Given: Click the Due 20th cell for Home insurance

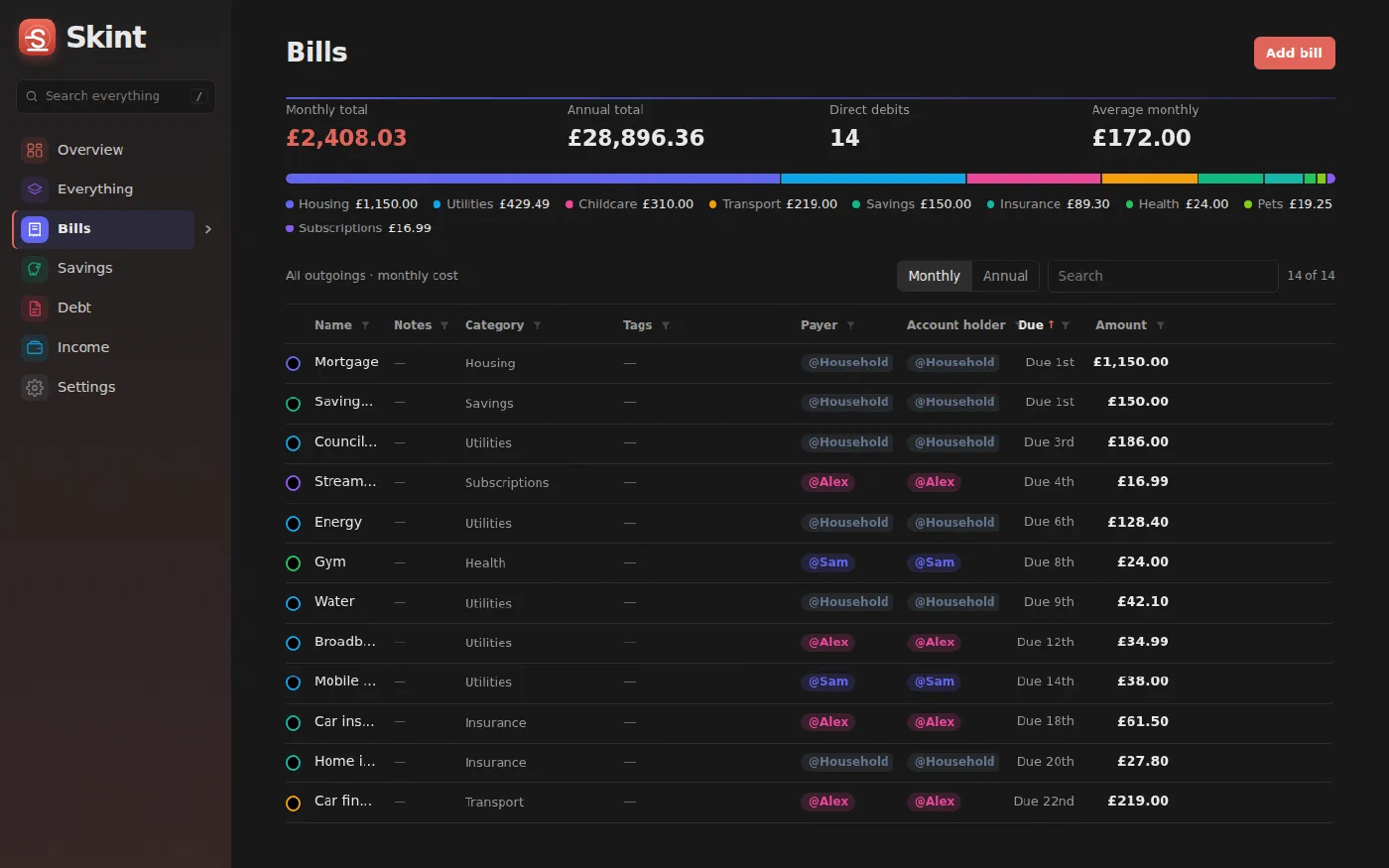Looking at the screenshot, I should tap(1044, 762).
